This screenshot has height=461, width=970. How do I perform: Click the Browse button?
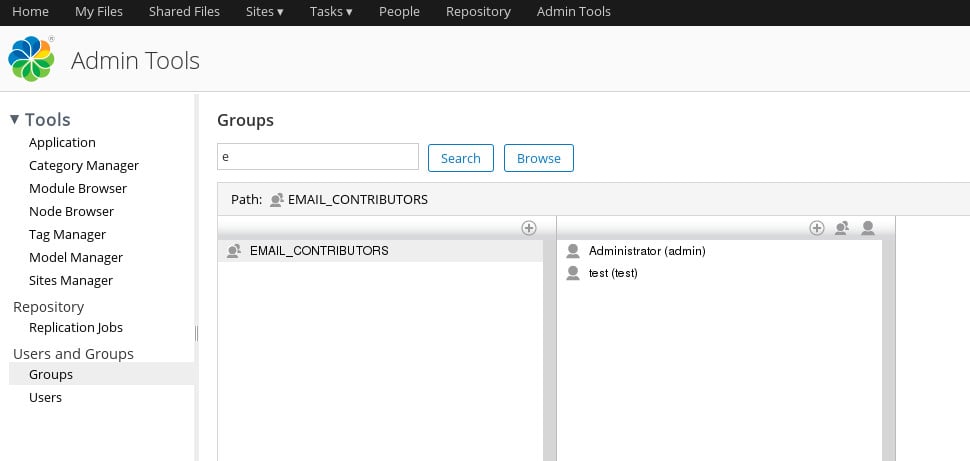[x=539, y=158]
